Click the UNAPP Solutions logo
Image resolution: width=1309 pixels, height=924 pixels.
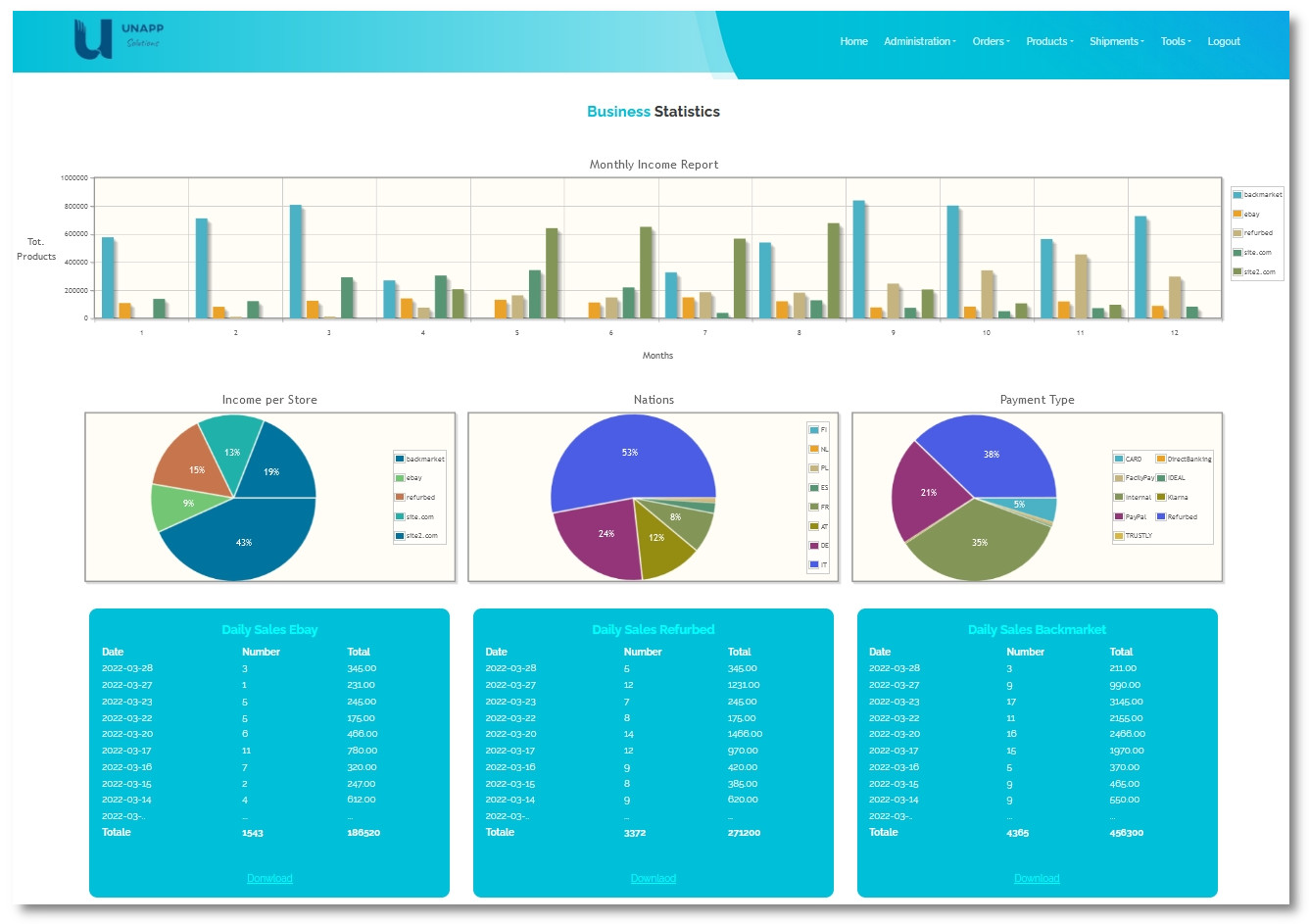tap(118, 39)
